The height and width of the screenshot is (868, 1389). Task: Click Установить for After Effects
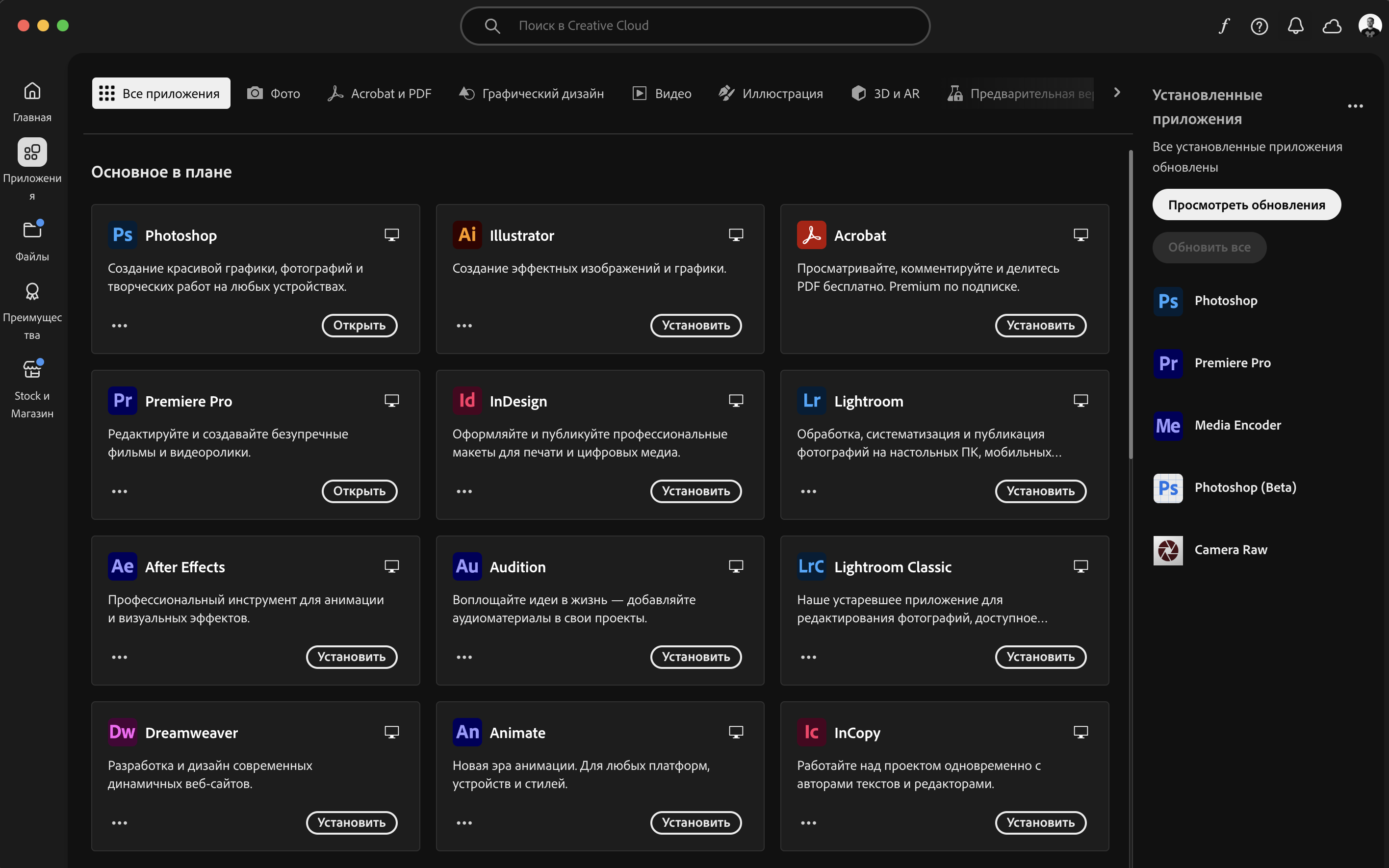[x=351, y=657]
